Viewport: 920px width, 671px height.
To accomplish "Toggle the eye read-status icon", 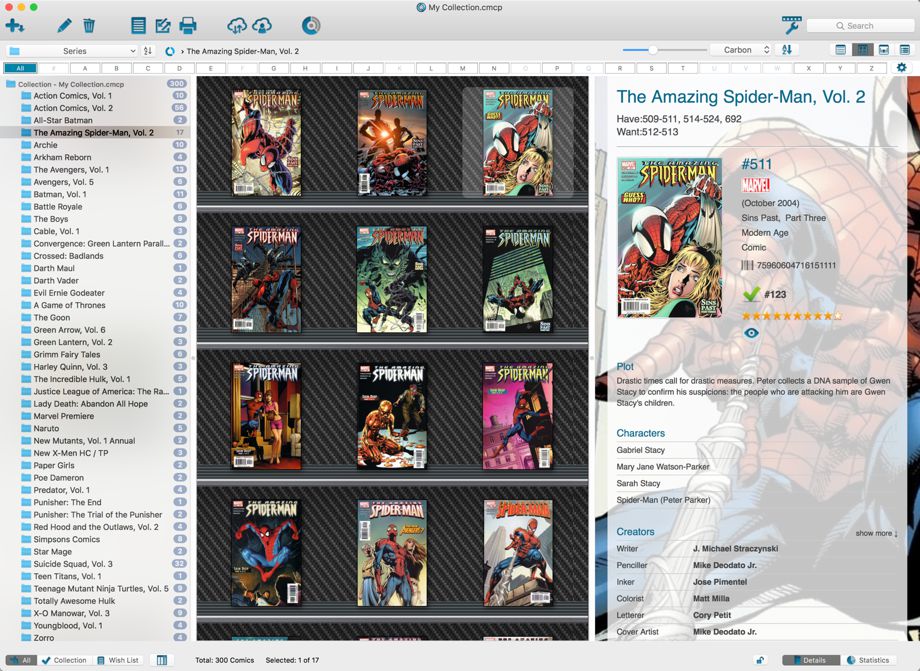I will tap(751, 333).
